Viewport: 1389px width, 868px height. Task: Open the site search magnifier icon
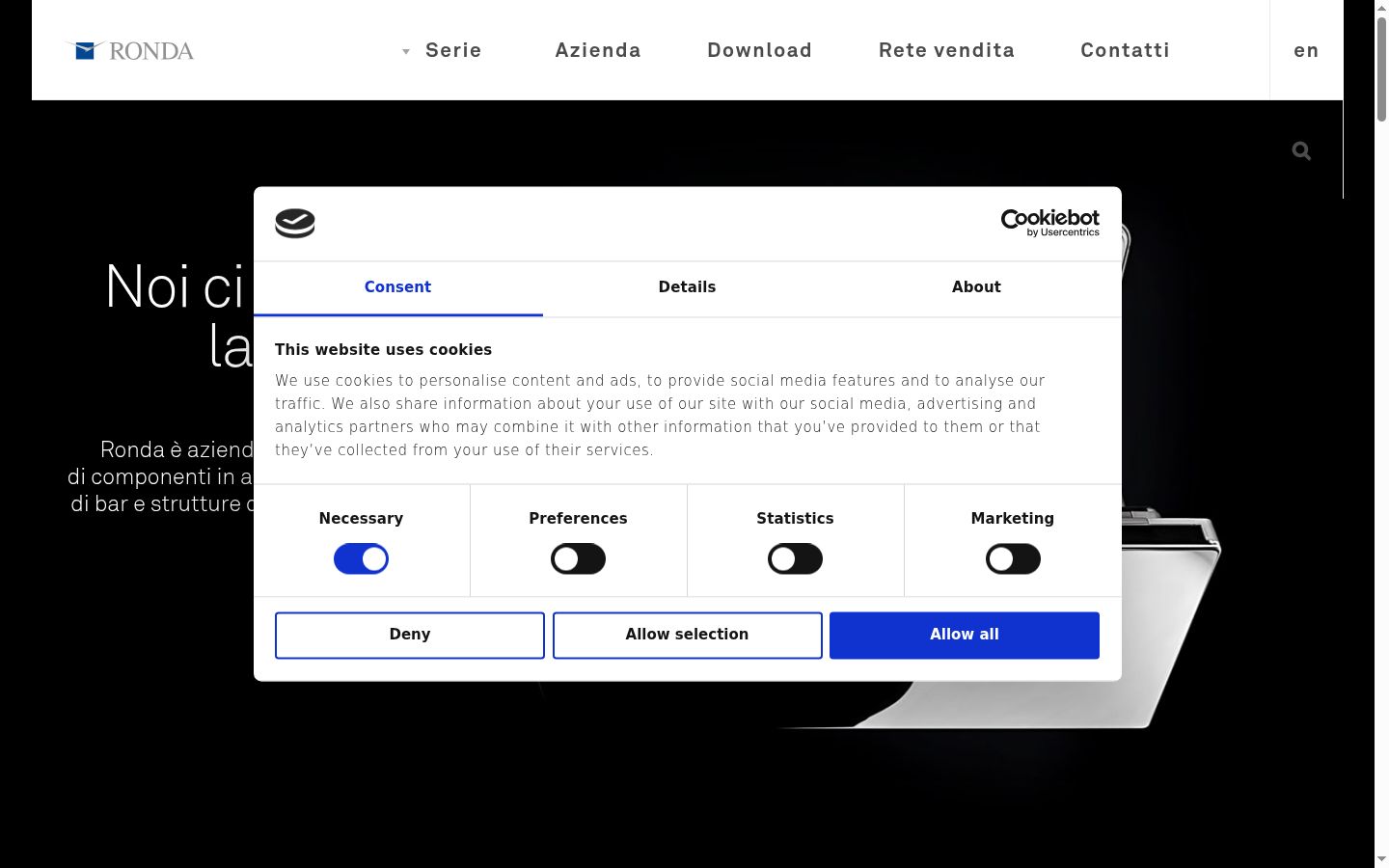pyautogui.click(x=1301, y=150)
